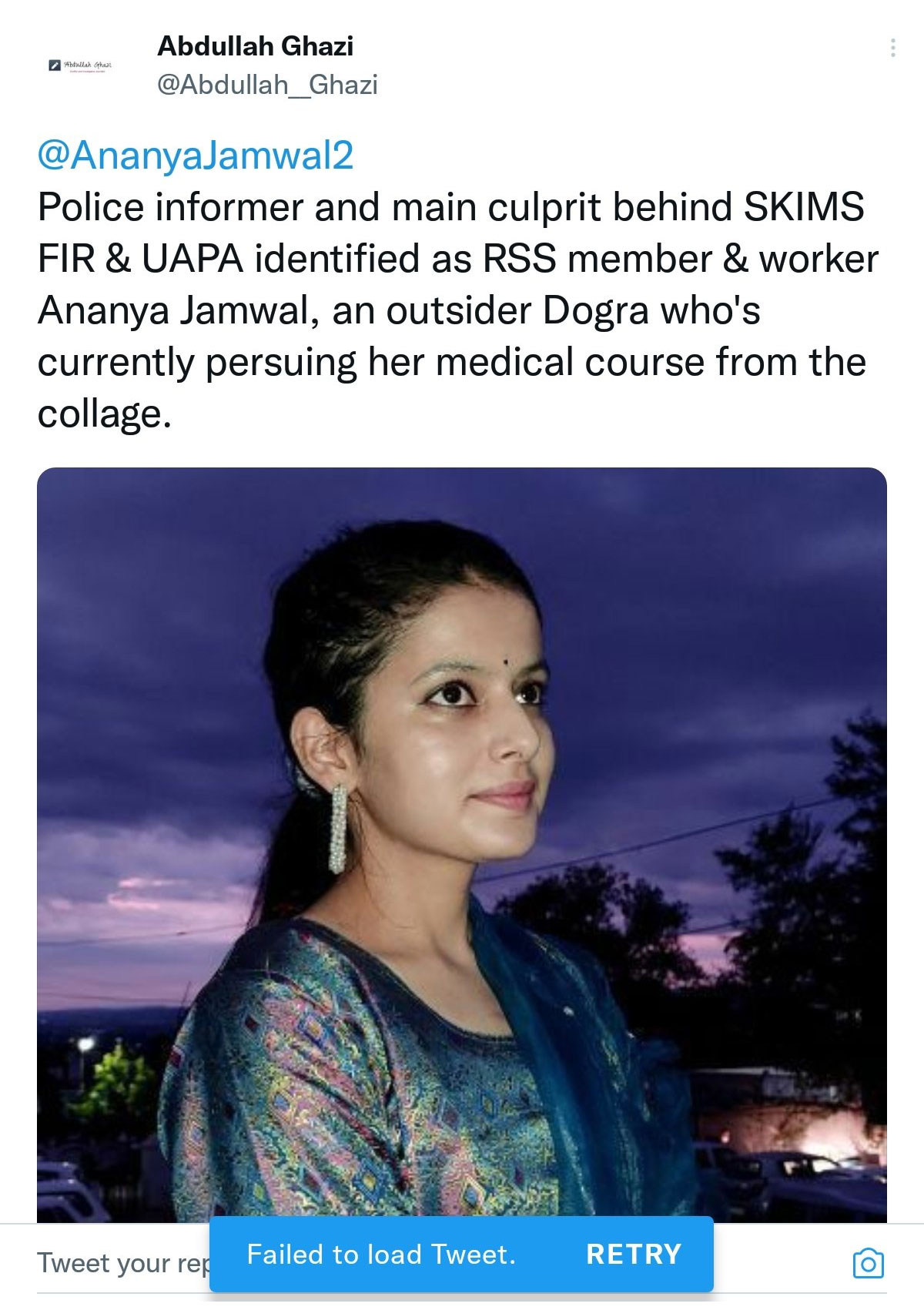Click the display name Abdullah Ghazi
924x1310 pixels.
coord(256,46)
